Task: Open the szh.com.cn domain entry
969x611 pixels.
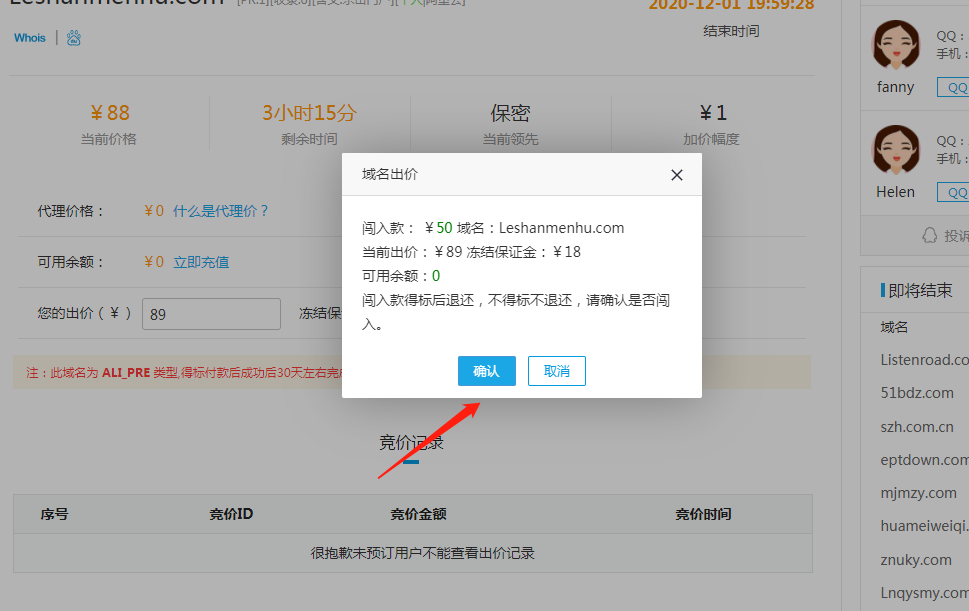Action: 917,426
